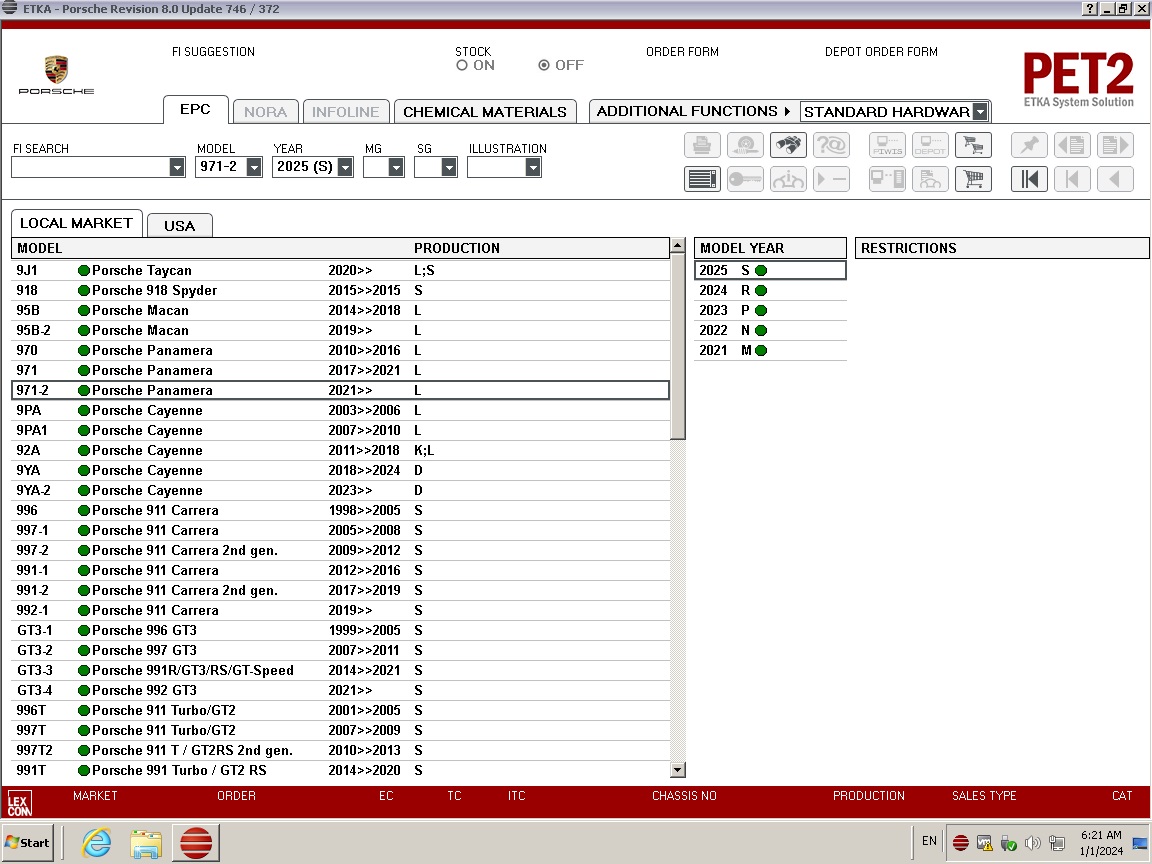Click the pushpin icon
The width and height of the screenshot is (1152, 864).
pyautogui.click(x=1029, y=145)
